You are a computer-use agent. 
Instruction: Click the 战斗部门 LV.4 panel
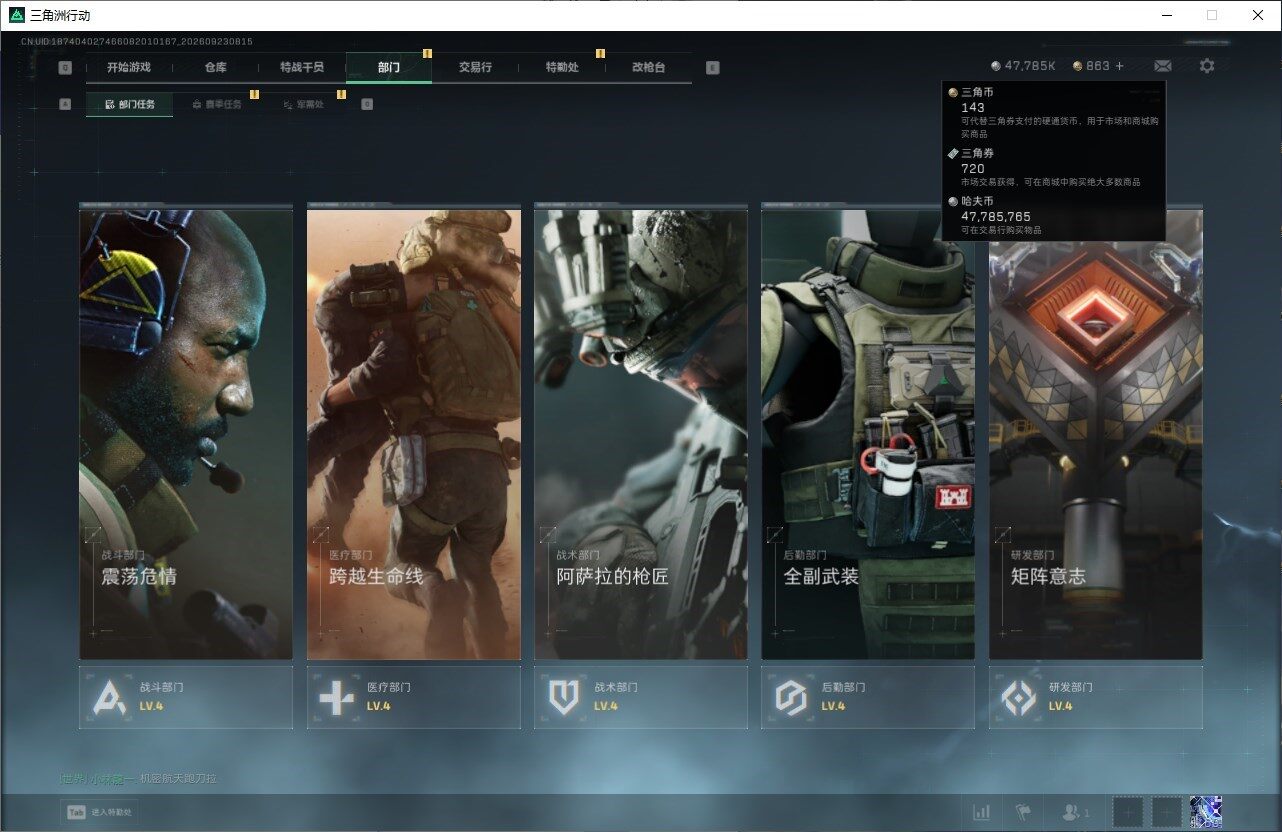point(186,697)
